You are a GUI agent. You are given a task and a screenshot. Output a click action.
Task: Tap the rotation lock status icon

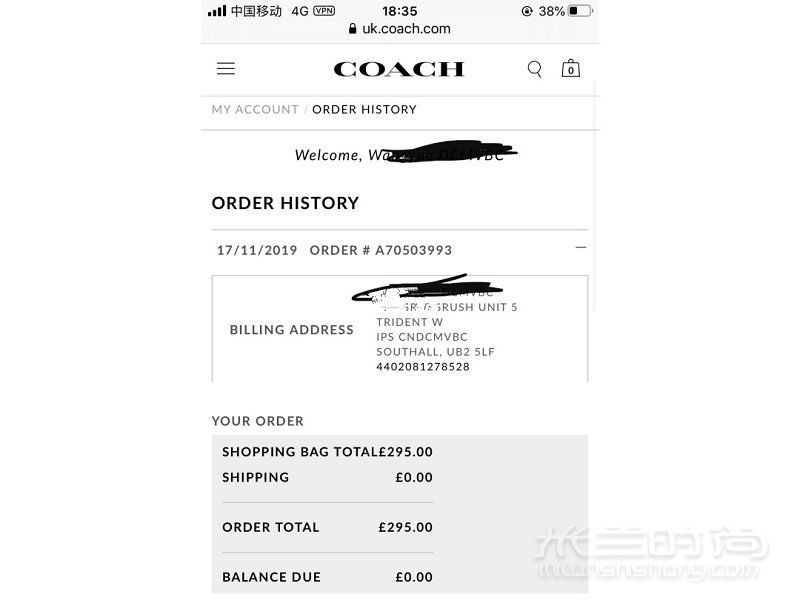527,11
